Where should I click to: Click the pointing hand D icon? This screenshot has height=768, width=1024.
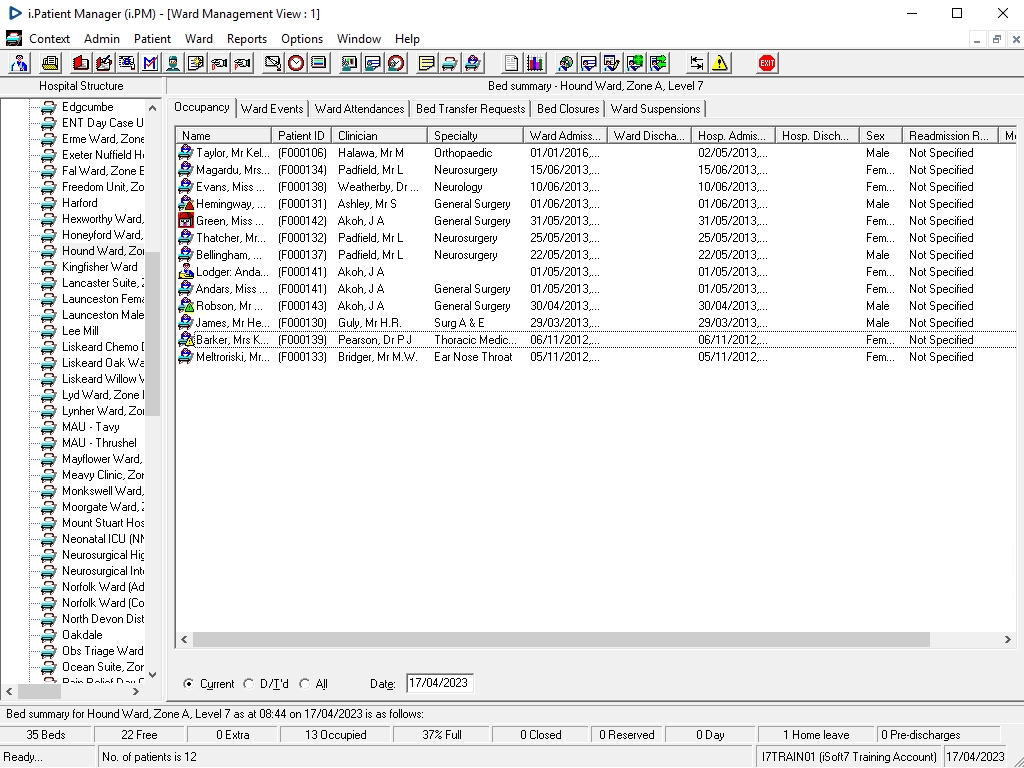click(219, 63)
